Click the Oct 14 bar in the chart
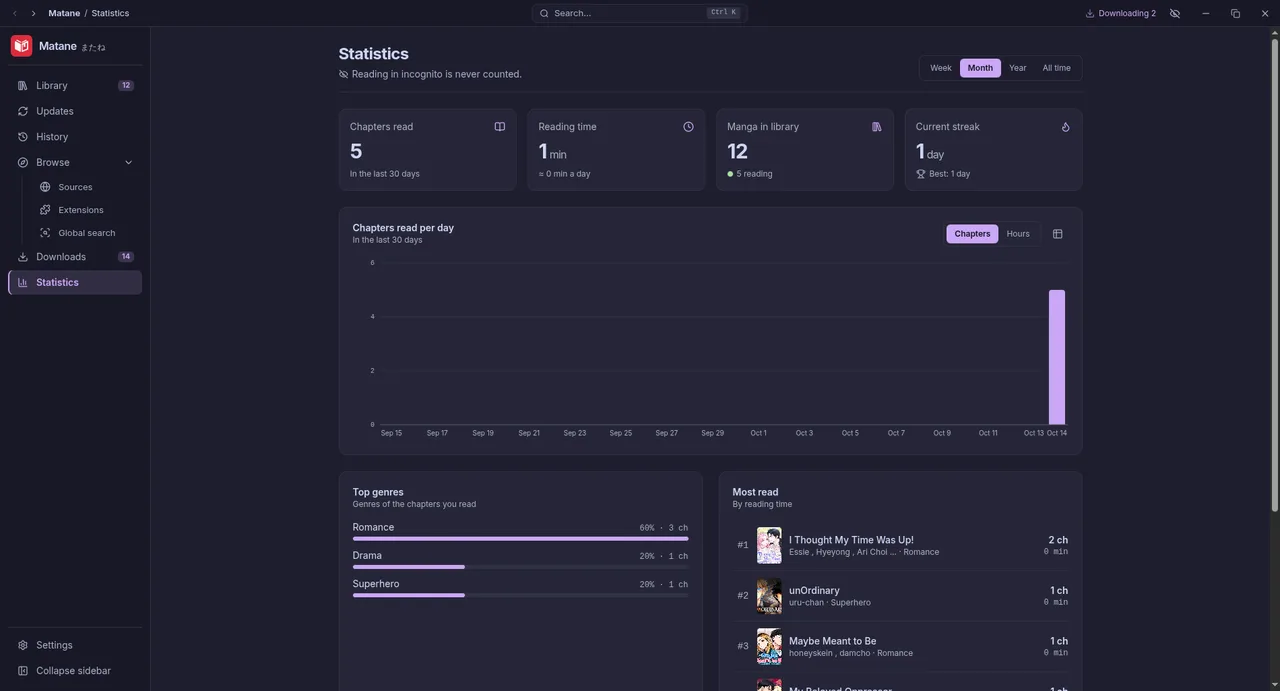Viewport: 1280px width, 691px height. 1057,357
